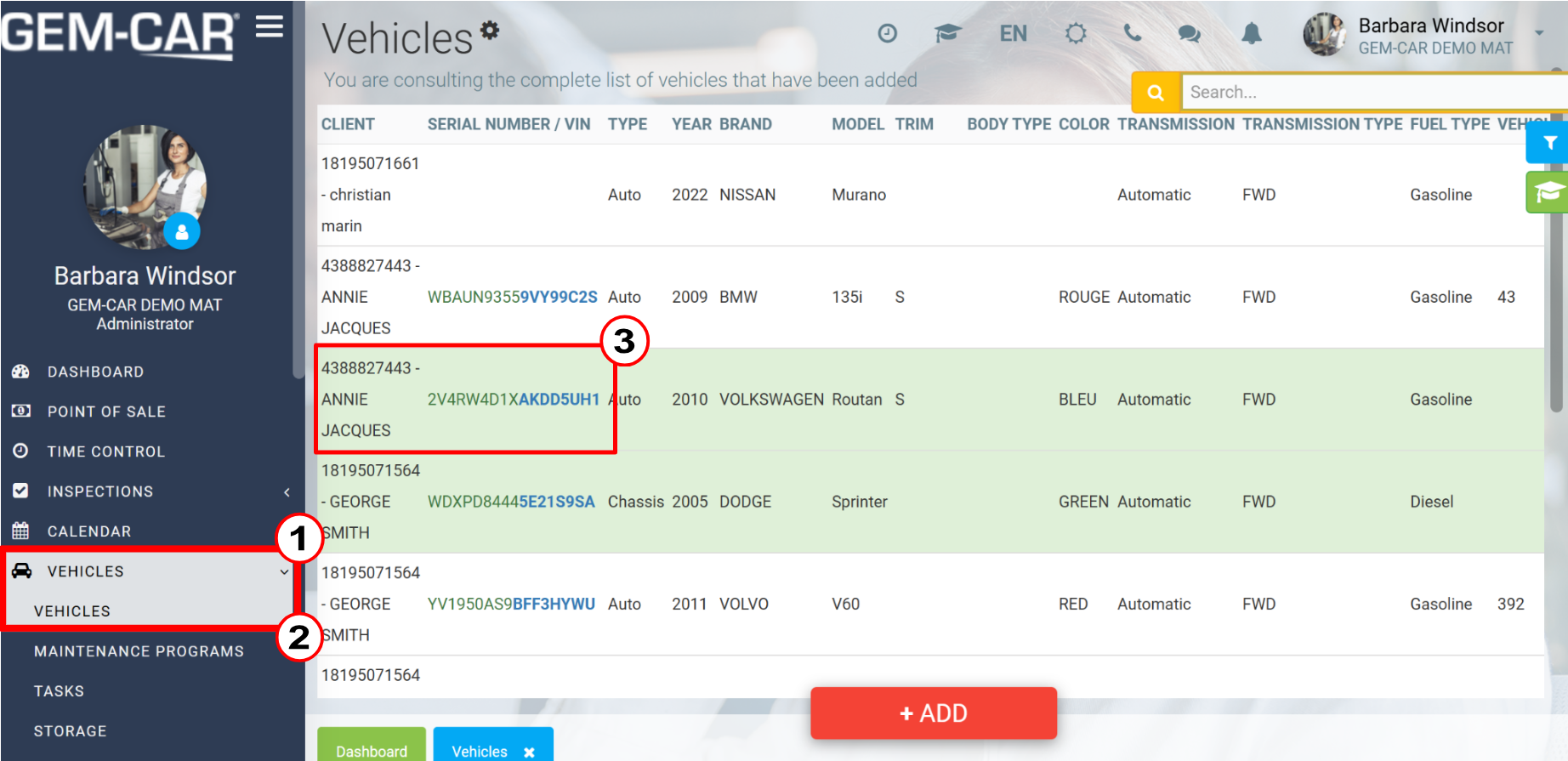Click the Inspections checkmark icon
This screenshot has height=761, width=1568.
tap(20, 491)
